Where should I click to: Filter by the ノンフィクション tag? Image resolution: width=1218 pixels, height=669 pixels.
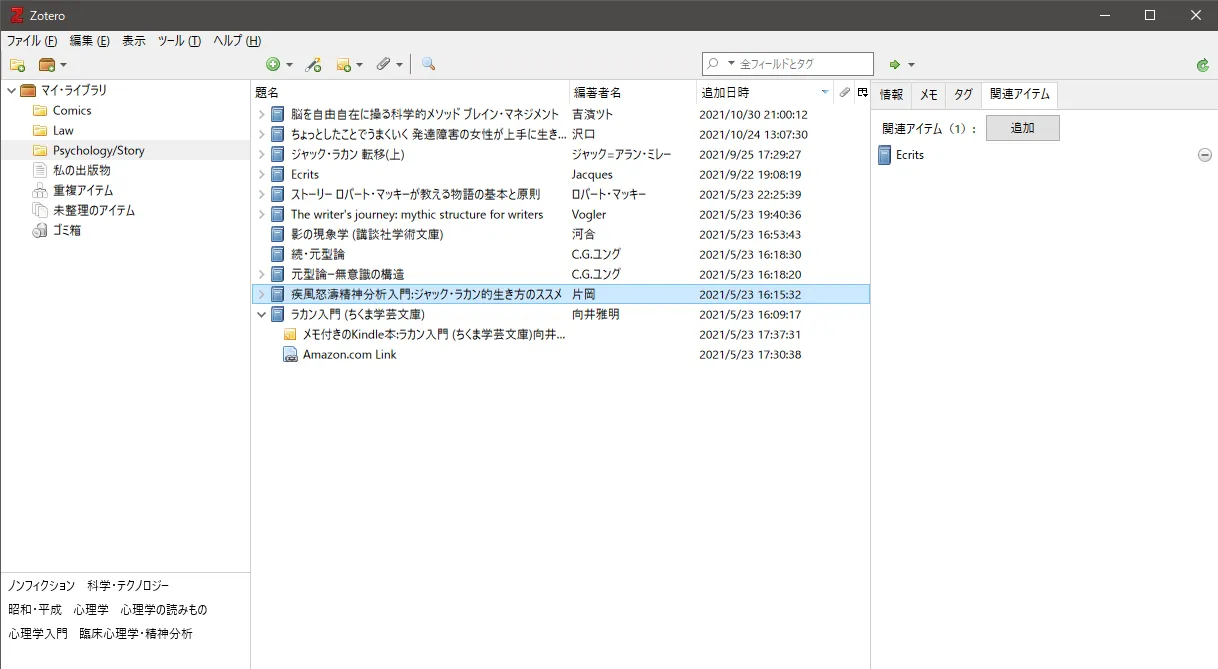tap(42, 585)
